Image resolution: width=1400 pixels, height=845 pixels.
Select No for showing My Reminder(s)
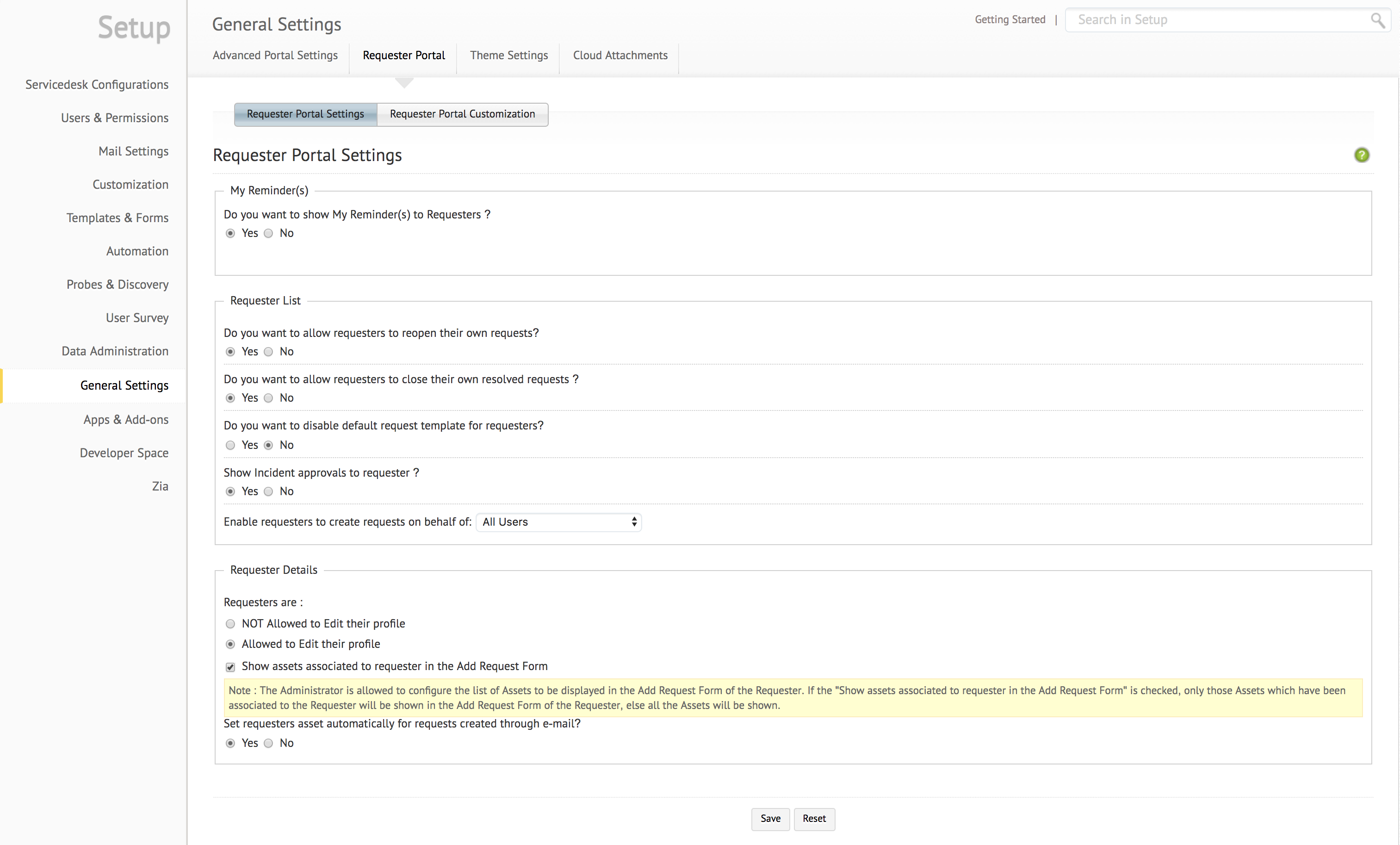tap(269, 234)
